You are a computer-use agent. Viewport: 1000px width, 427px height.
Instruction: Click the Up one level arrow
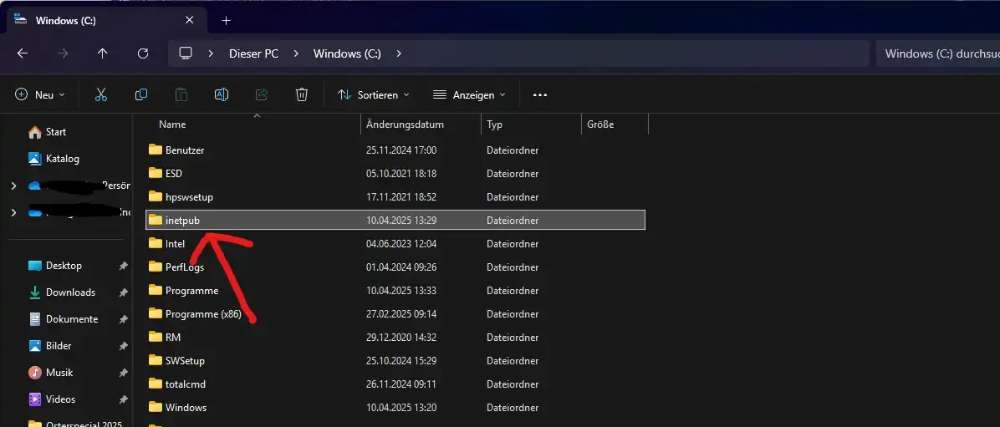click(x=103, y=54)
